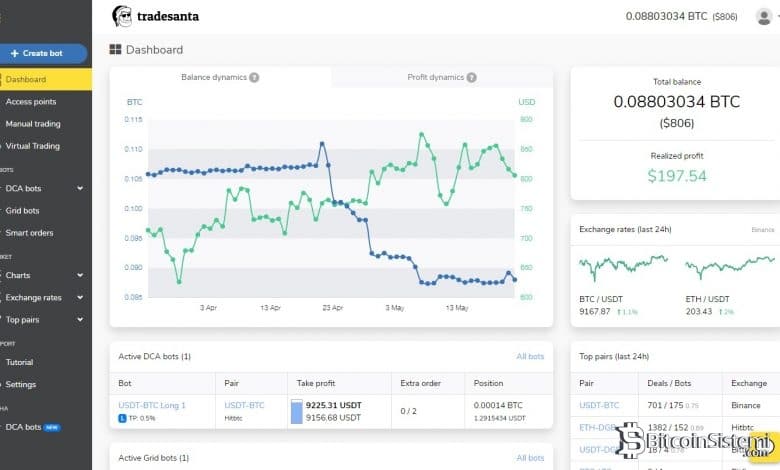
Task: Switch to the Profit dynamics tab
Action: coord(441,77)
